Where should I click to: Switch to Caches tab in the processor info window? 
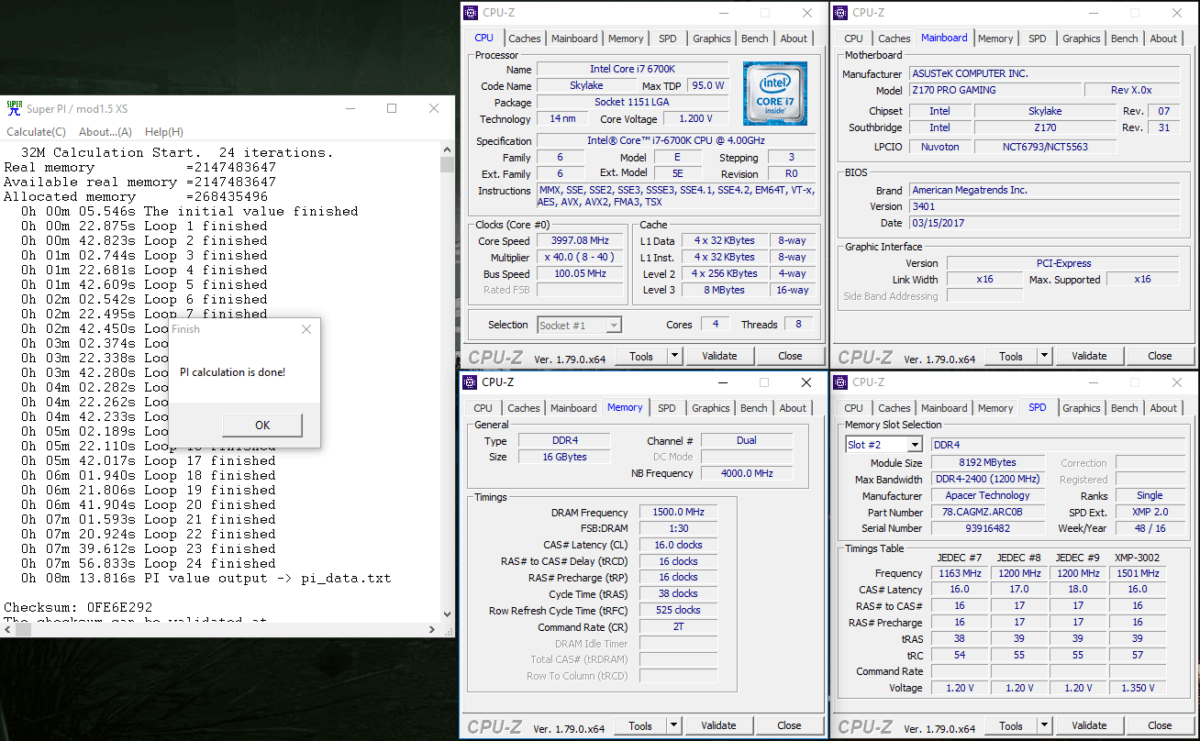tap(524, 39)
